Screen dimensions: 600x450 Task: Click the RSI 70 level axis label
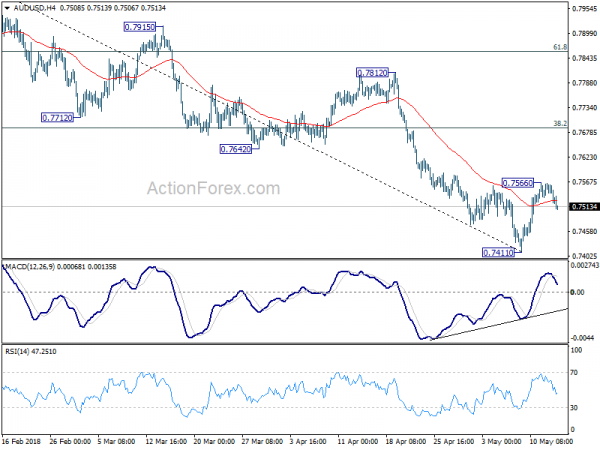[574, 372]
